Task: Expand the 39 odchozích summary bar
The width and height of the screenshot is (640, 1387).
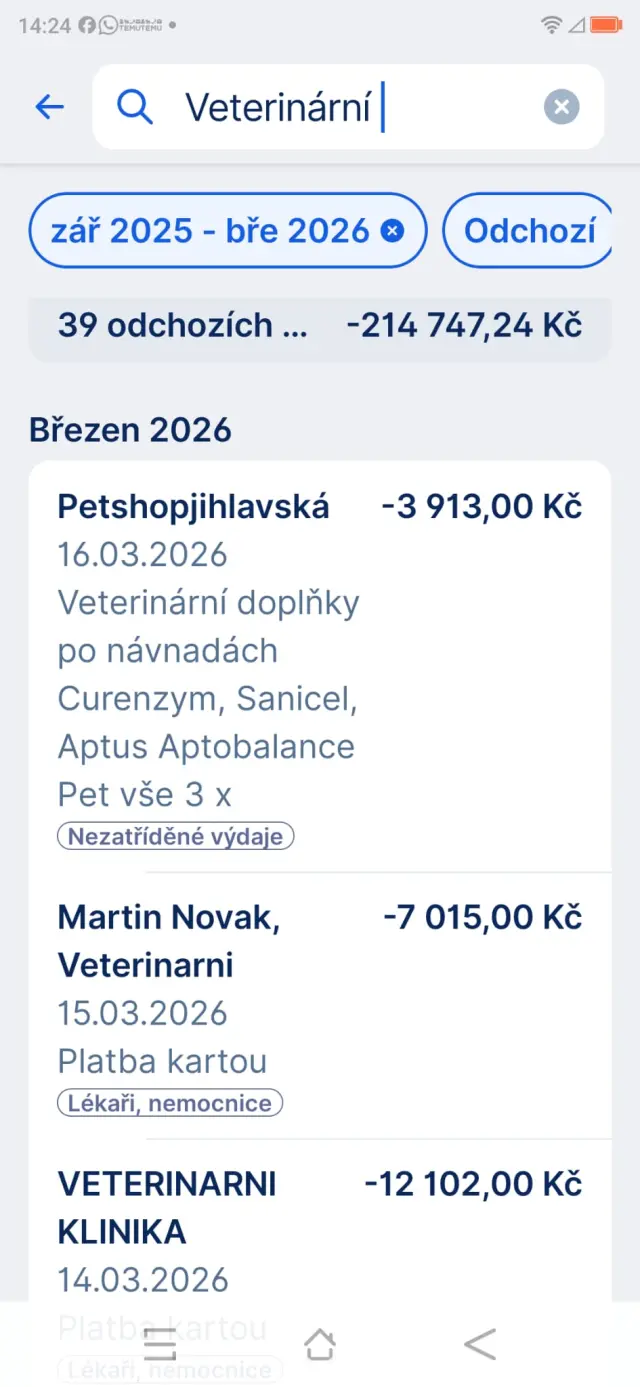Action: (x=319, y=326)
